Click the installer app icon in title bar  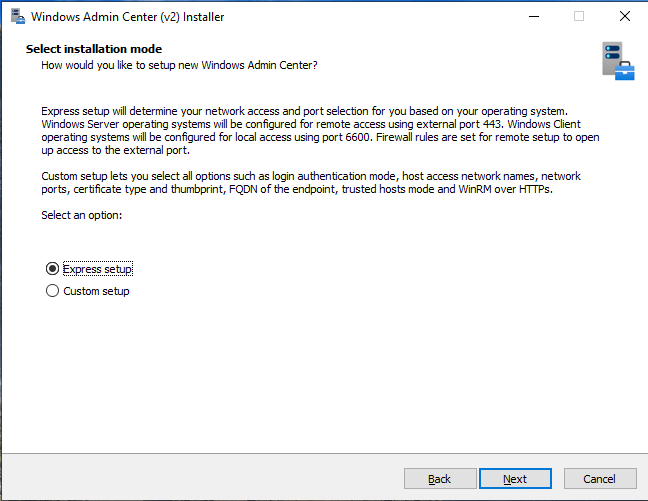click(16, 17)
